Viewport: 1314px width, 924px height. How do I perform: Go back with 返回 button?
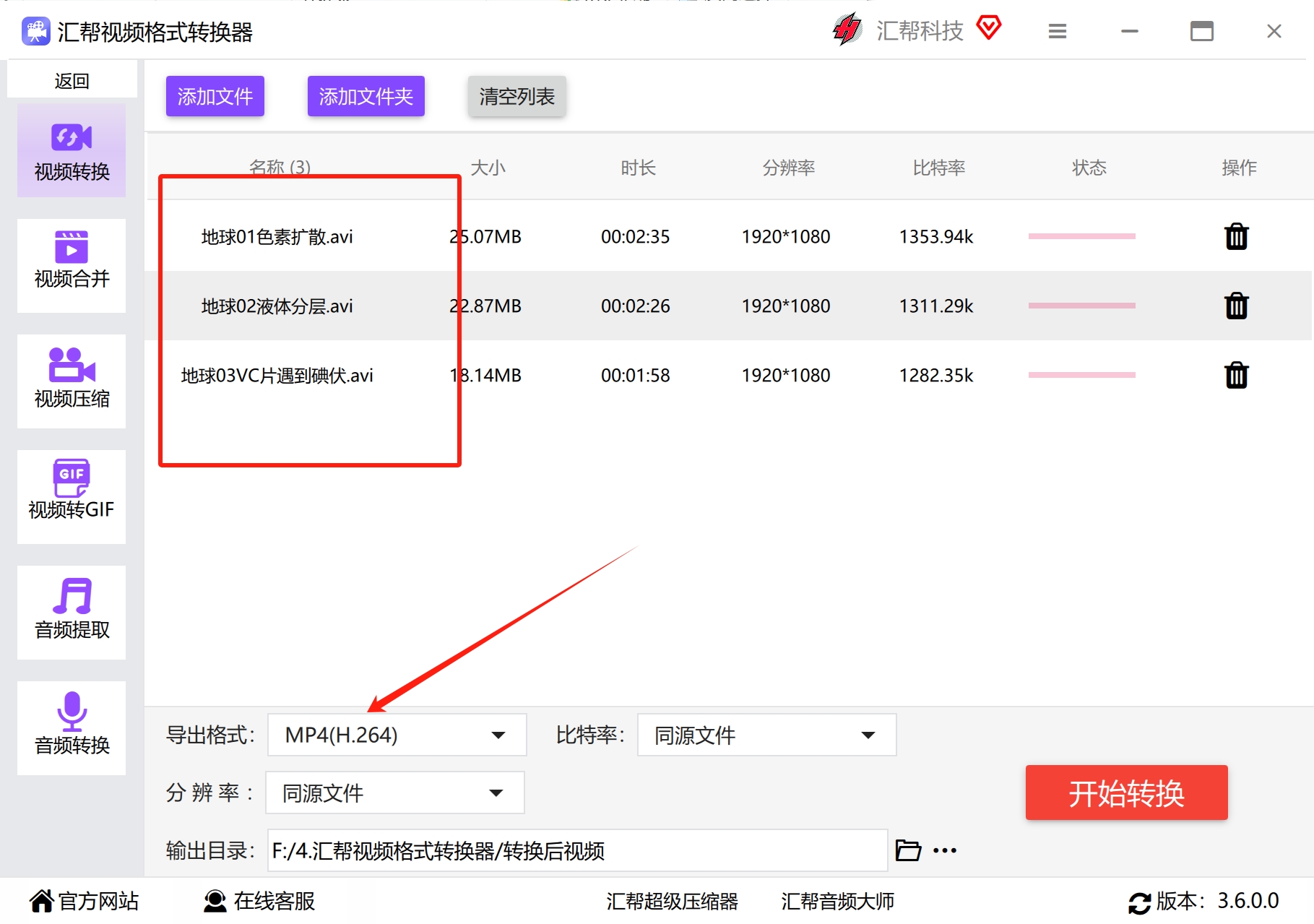(x=72, y=80)
